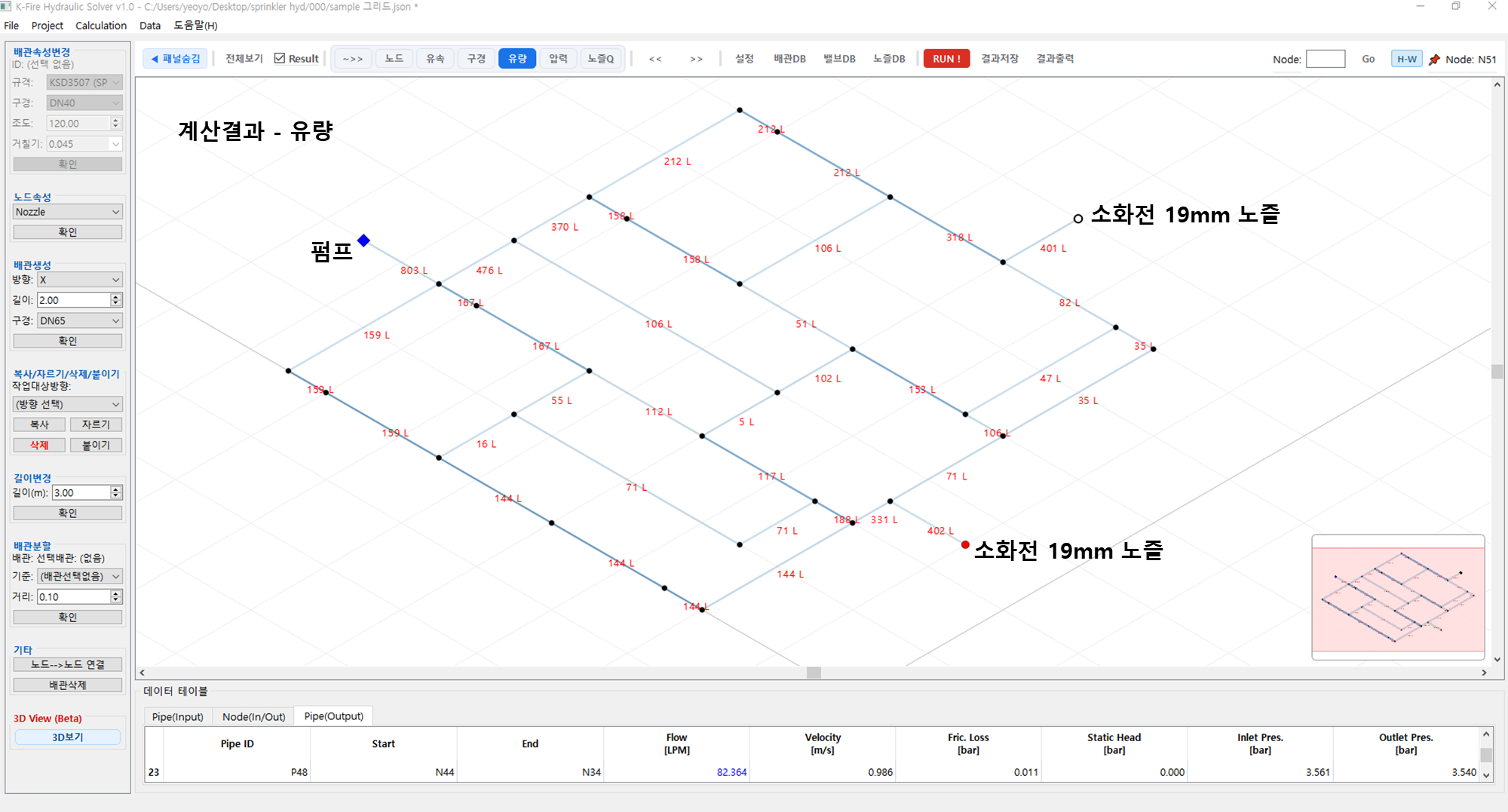Open the 기준 (배관선택없음) dropdown
Image resolution: width=1508 pixels, height=812 pixels.
[x=80, y=576]
